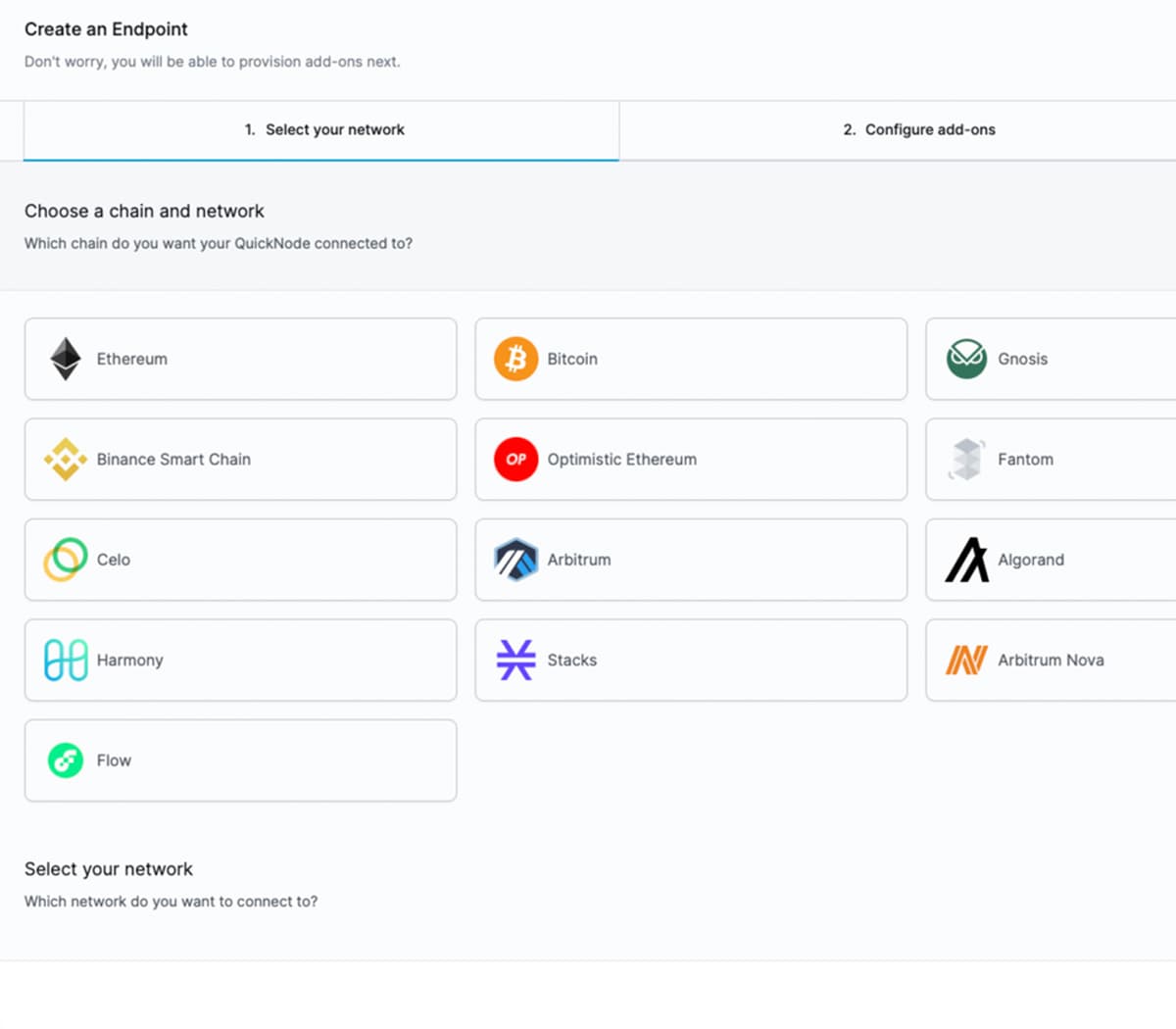Click the Harmony teal logo icon

[66, 660]
